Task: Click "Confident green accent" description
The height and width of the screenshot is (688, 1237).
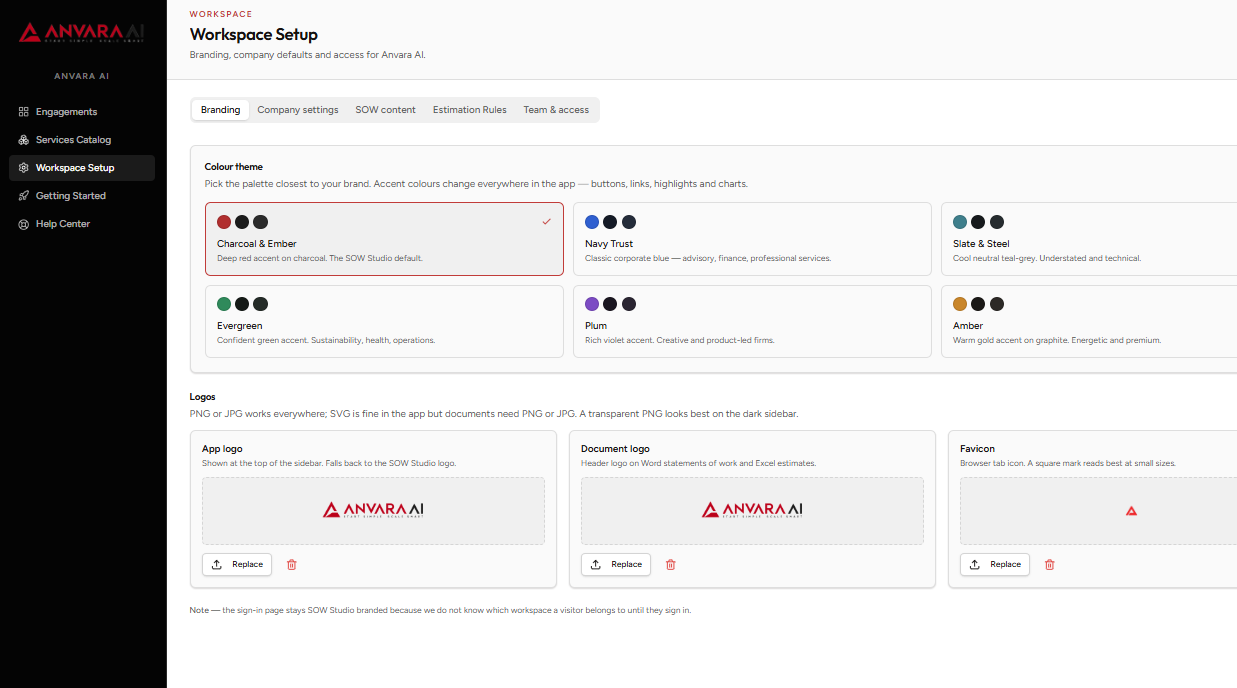Action: (326, 340)
